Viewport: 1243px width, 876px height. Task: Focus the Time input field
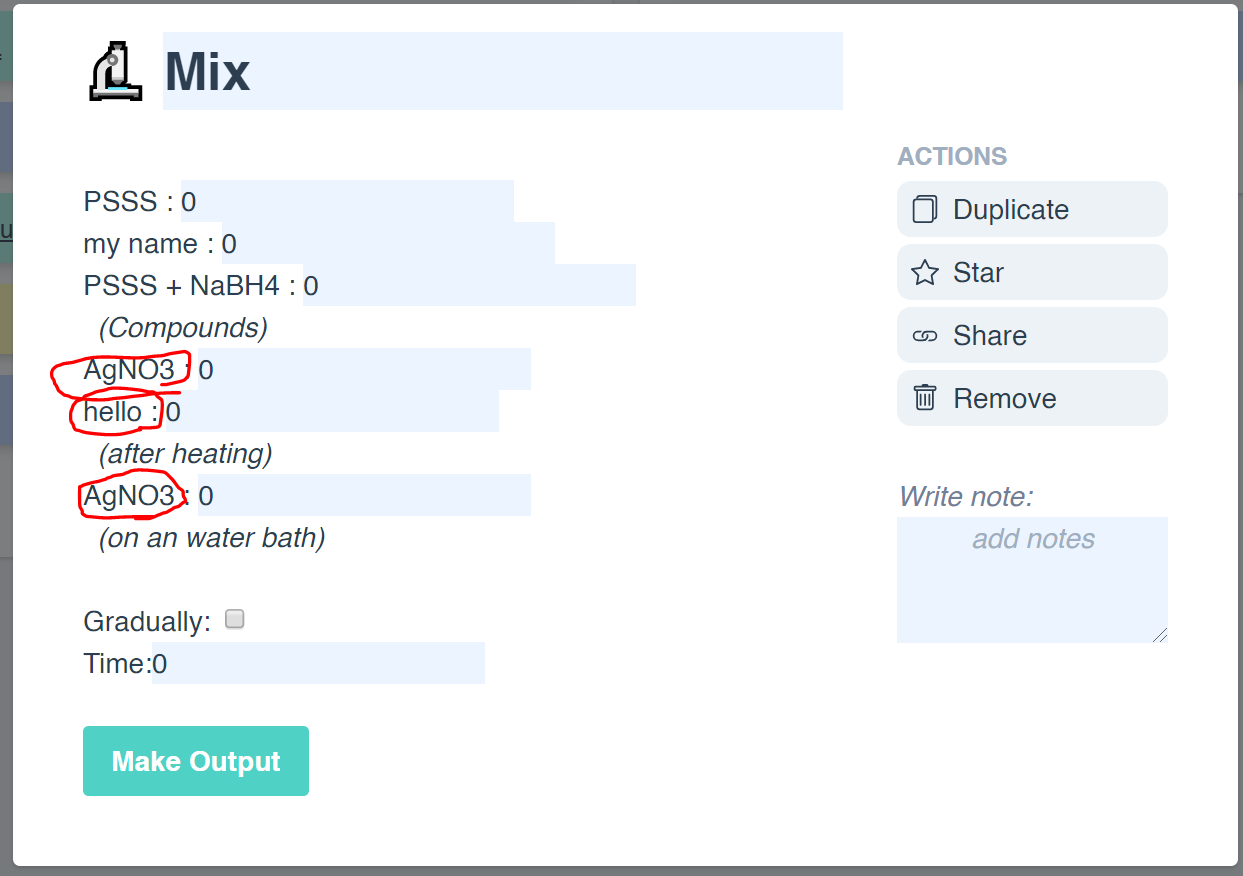click(318, 663)
